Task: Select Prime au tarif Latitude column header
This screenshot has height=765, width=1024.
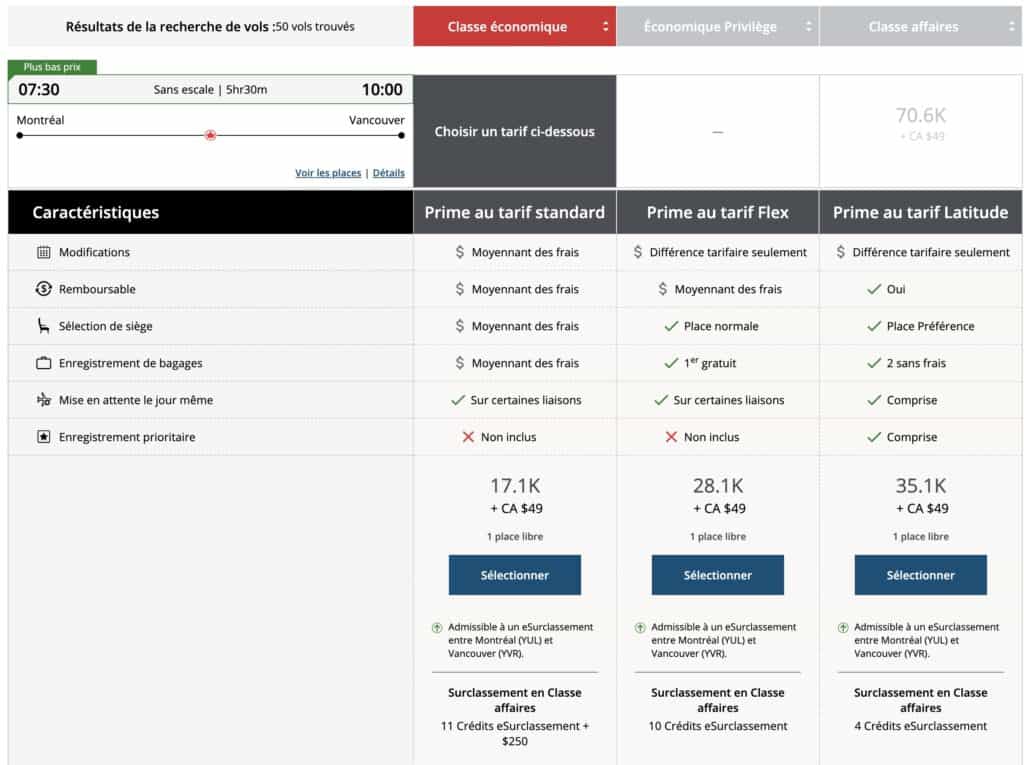Action: 920,212
